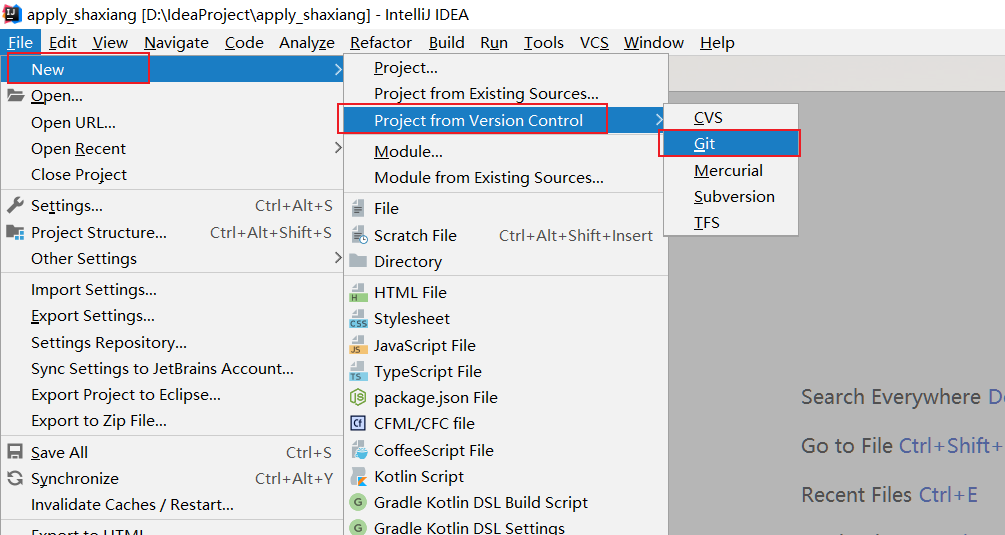Open the Navigate menu
This screenshot has width=1005, height=535.
(x=176, y=42)
